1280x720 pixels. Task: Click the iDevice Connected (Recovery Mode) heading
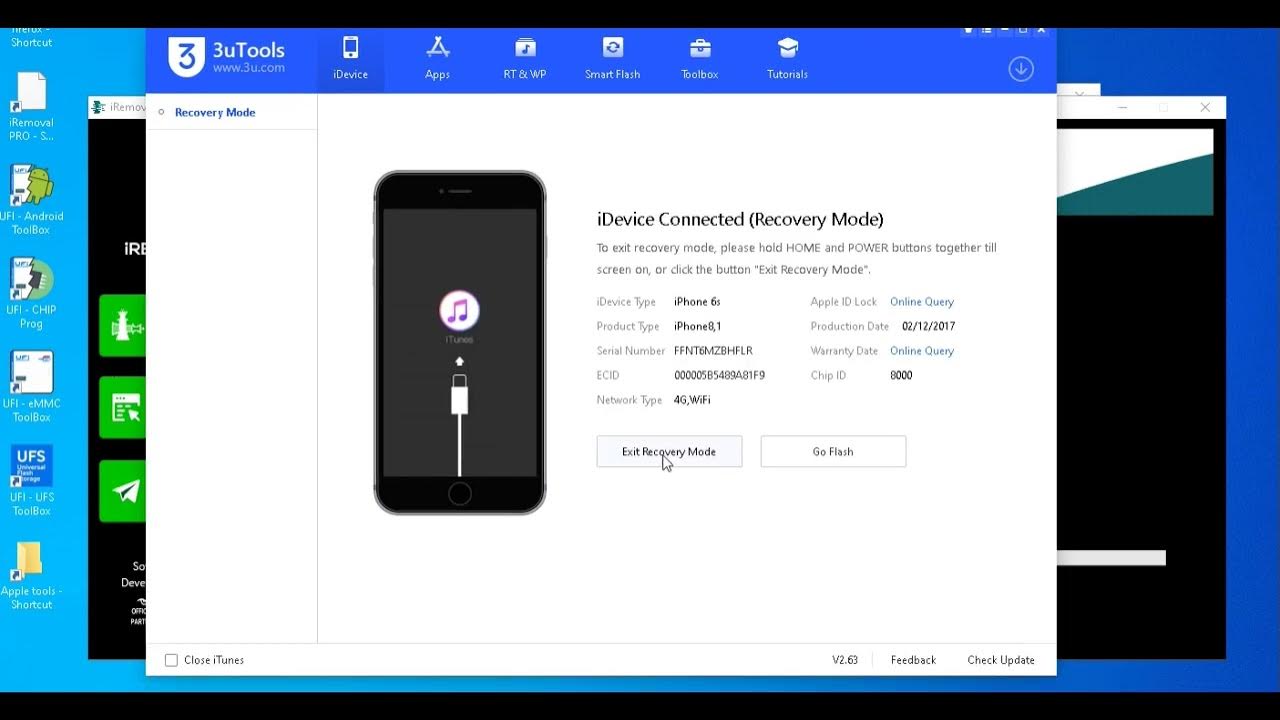coord(740,219)
